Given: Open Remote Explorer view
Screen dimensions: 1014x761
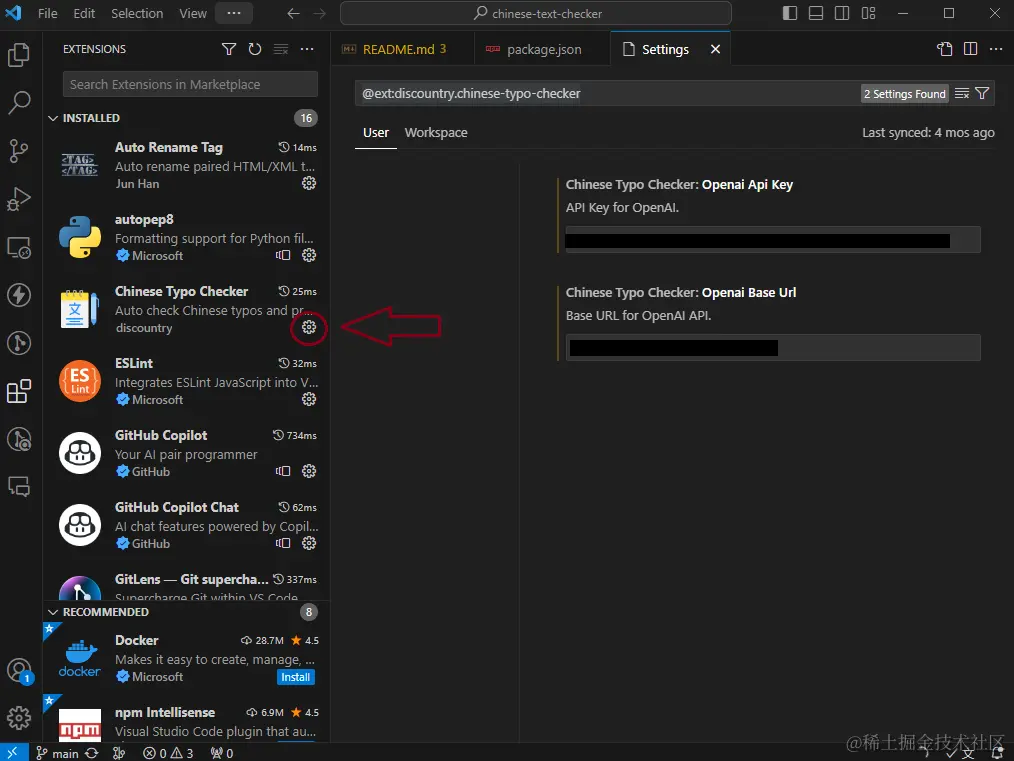Looking at the screenshot, I should click(19, 247).
